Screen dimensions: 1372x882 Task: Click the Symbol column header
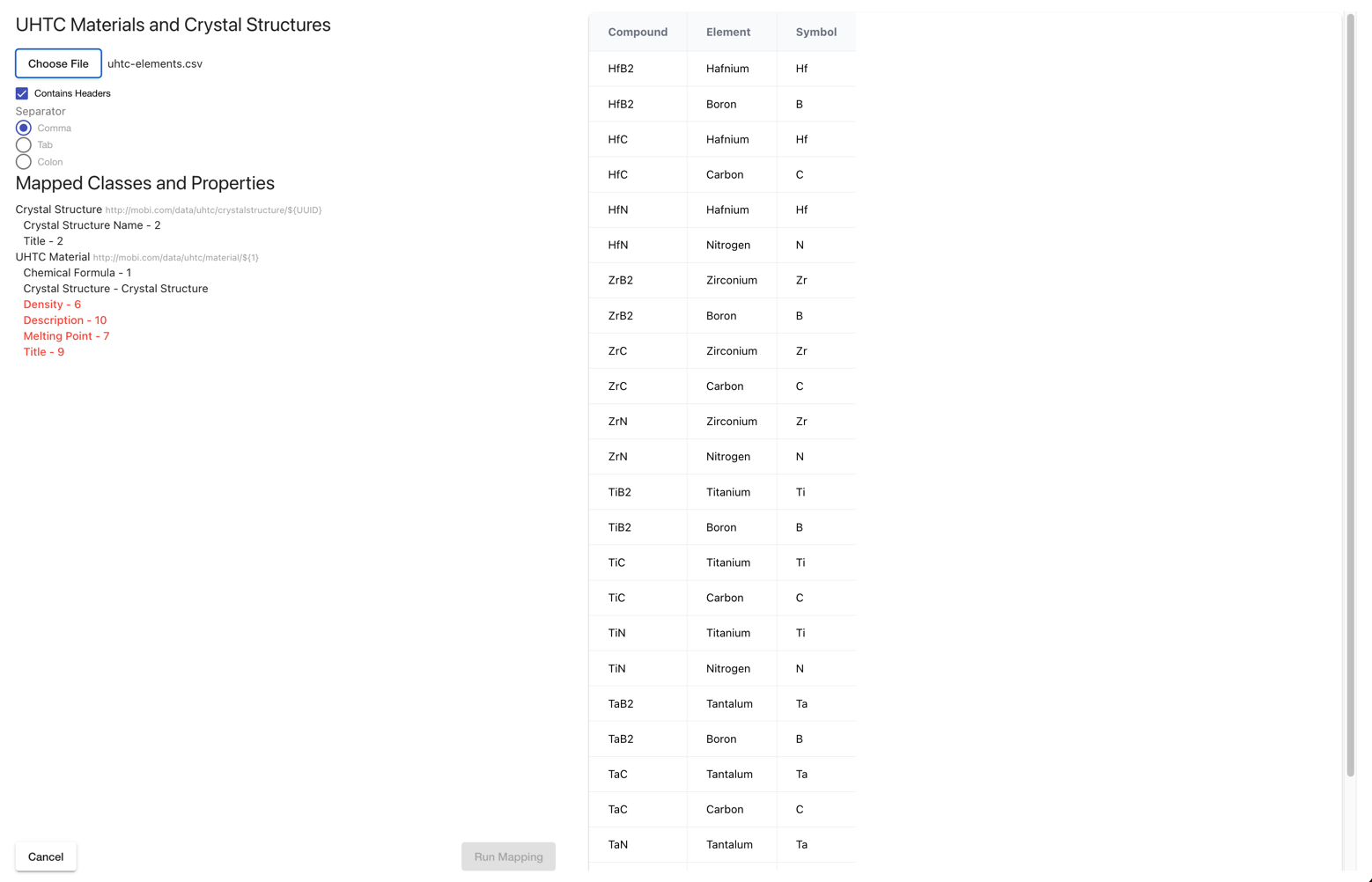coord(815,32)
